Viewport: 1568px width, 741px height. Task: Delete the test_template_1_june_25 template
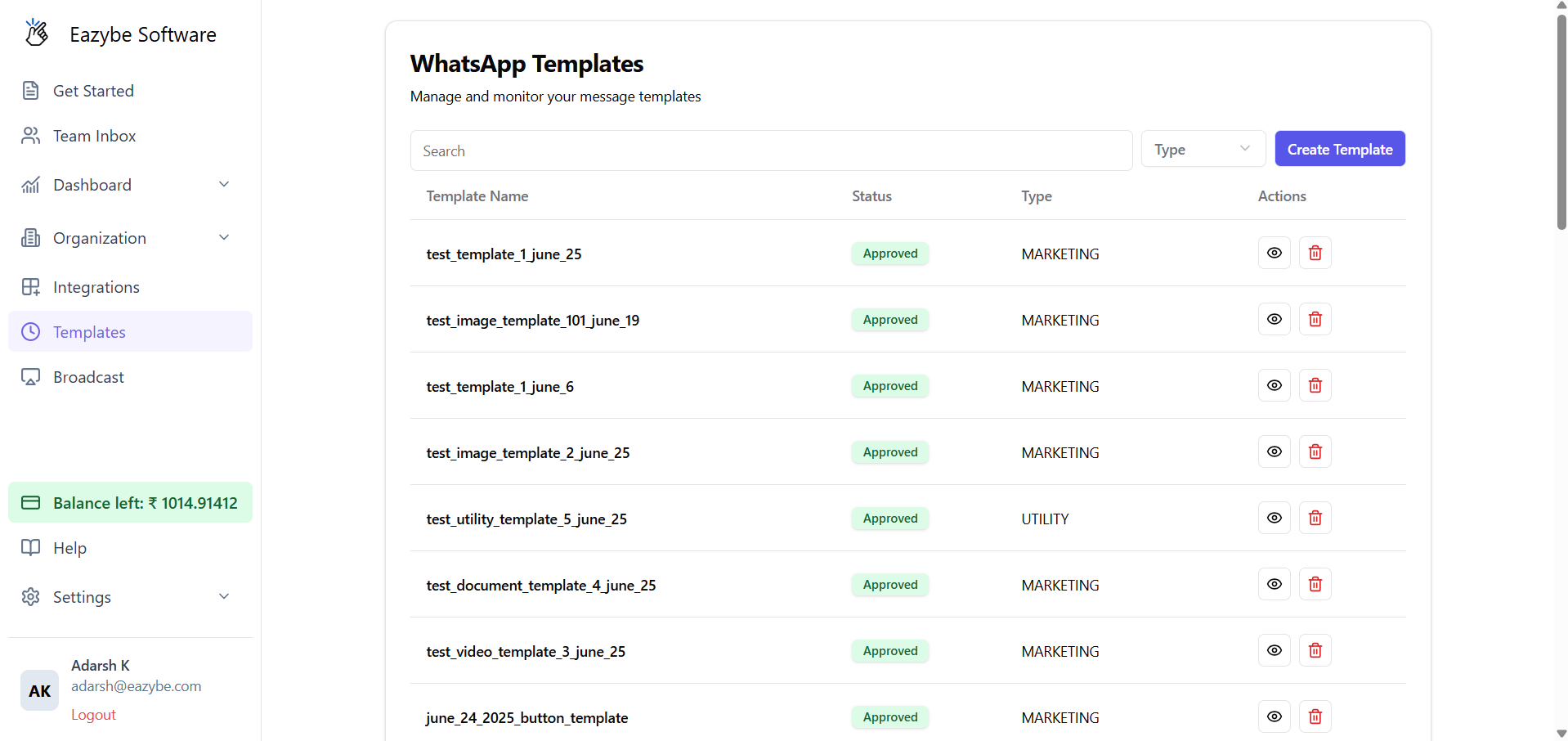pos(1315,253)
